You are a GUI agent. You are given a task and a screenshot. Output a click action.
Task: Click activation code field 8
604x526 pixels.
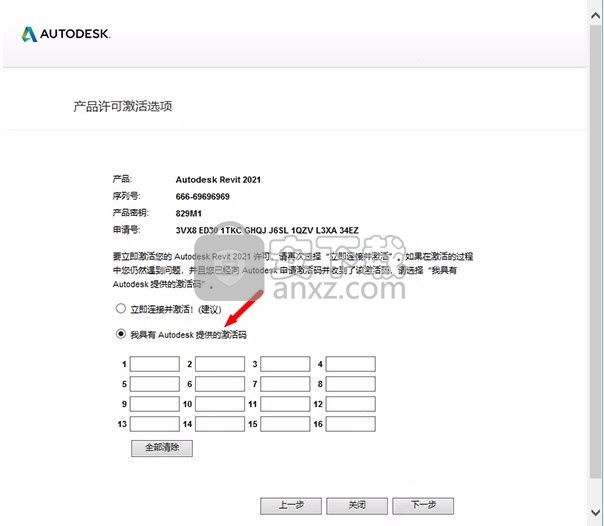(x=351, y=384)
